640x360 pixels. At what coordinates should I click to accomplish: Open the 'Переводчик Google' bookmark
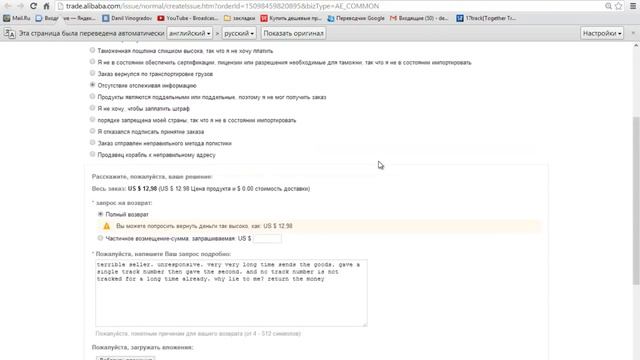click(x=356, y=18)
